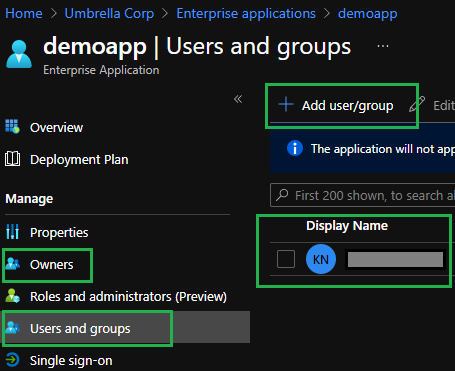Screen dimensions: 455x371
Task: Click the KN user avatar
Action: pos(321,259)
